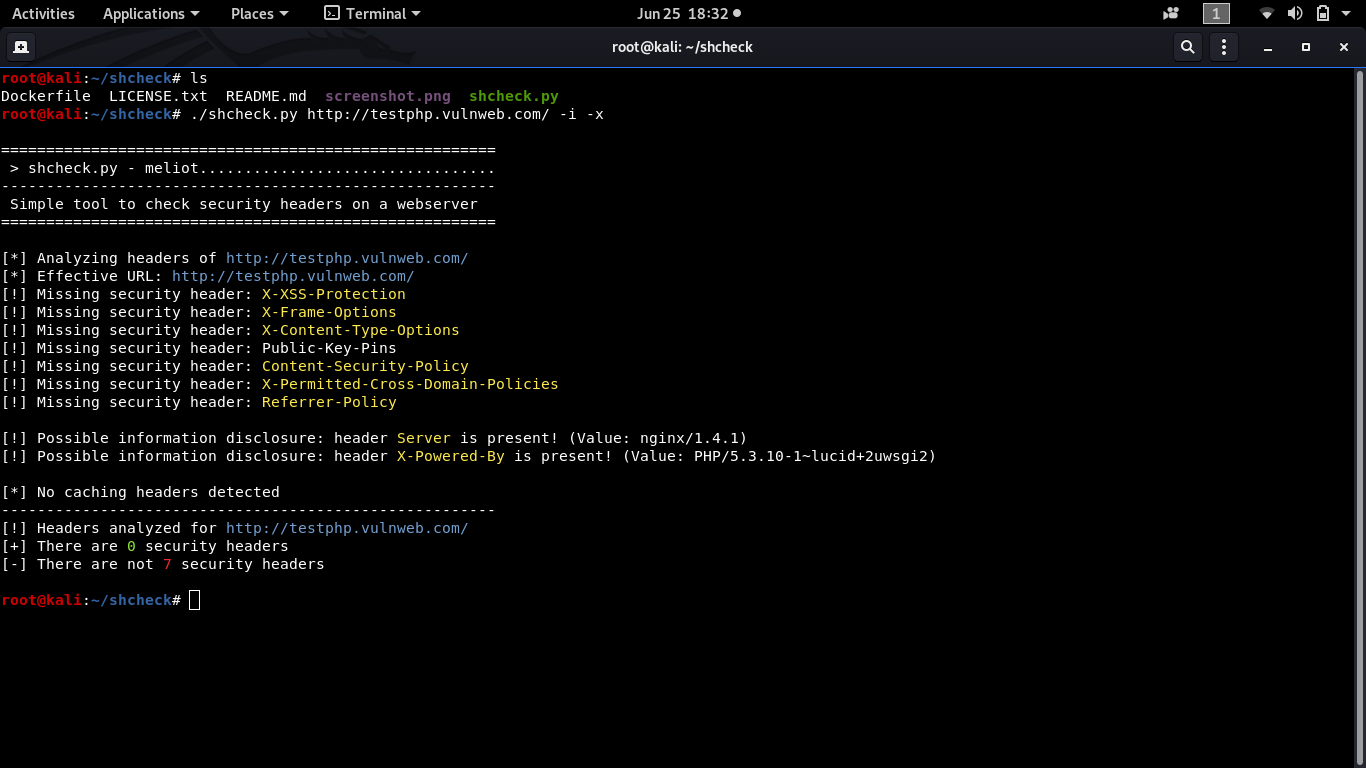The height and width of the screenshot is (768, 1366).
Task: Open the network status icon
Action: point(1267,14)
